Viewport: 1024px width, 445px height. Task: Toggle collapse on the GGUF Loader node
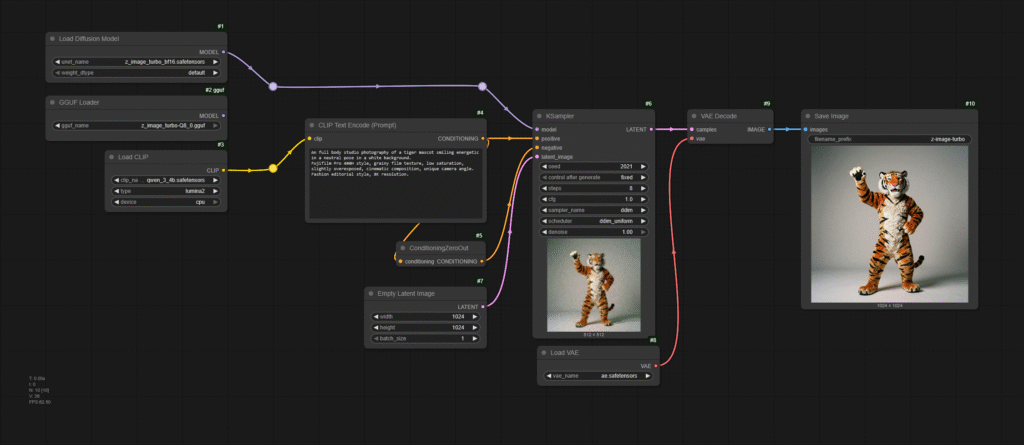(53, 102)
